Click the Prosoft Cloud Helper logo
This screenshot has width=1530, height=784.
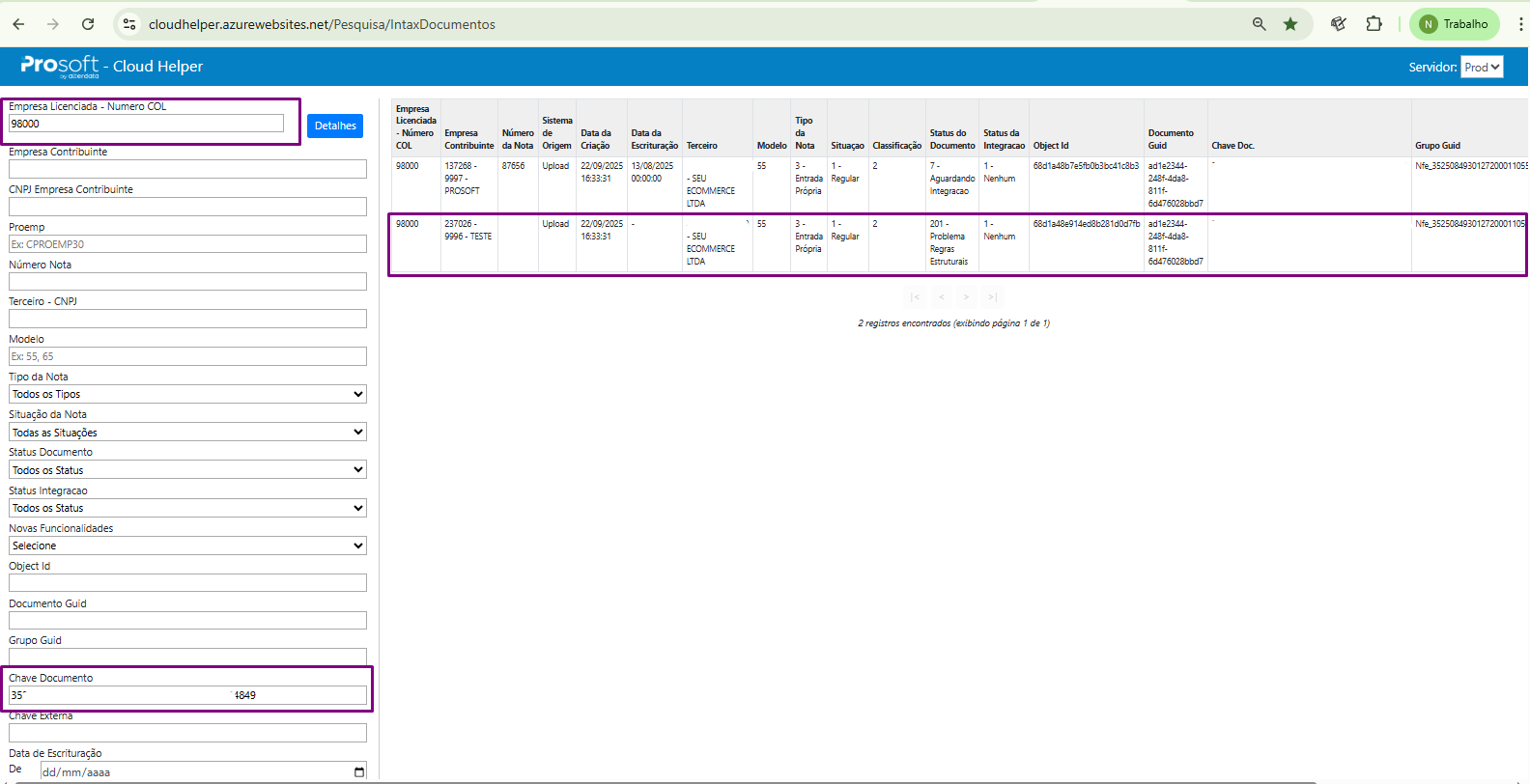pyautogui.click(x=111, y=66)
